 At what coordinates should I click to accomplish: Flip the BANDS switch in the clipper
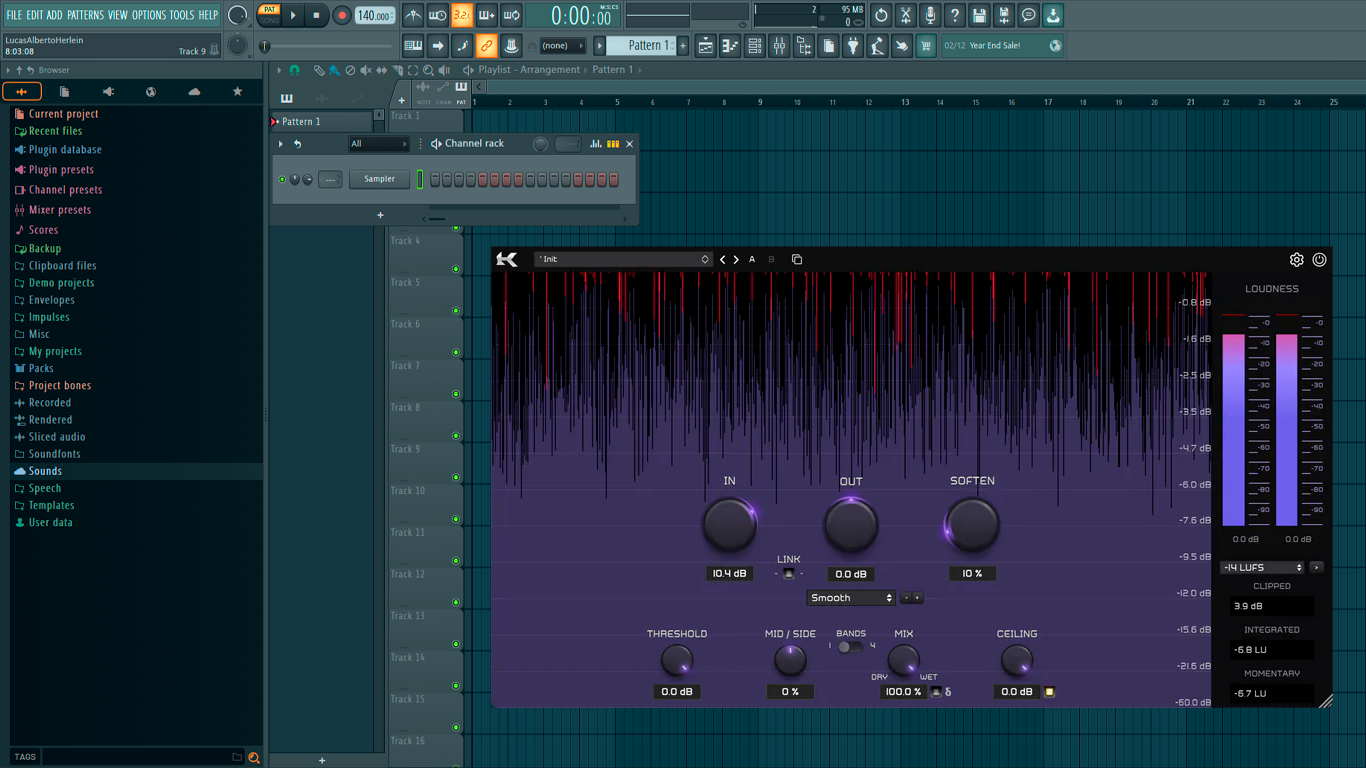850,646
